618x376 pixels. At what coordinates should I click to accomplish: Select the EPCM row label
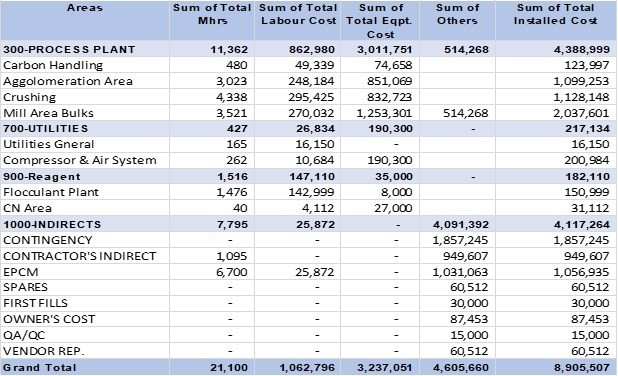click(x=20, y=272)
